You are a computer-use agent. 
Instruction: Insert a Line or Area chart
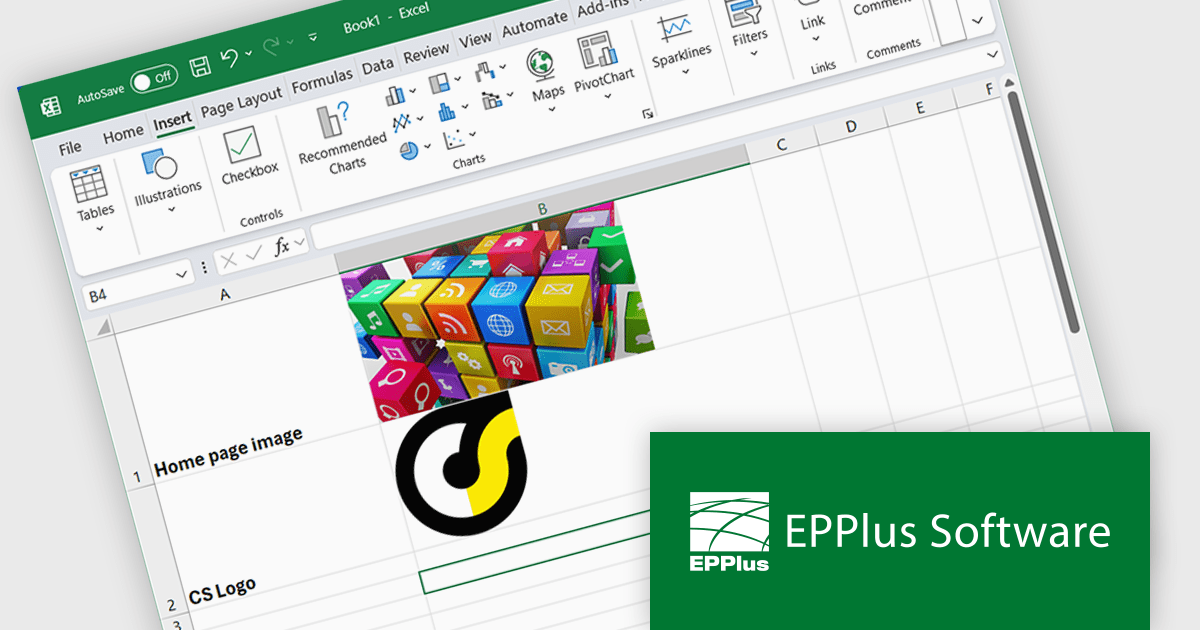(x=401, y=122)
